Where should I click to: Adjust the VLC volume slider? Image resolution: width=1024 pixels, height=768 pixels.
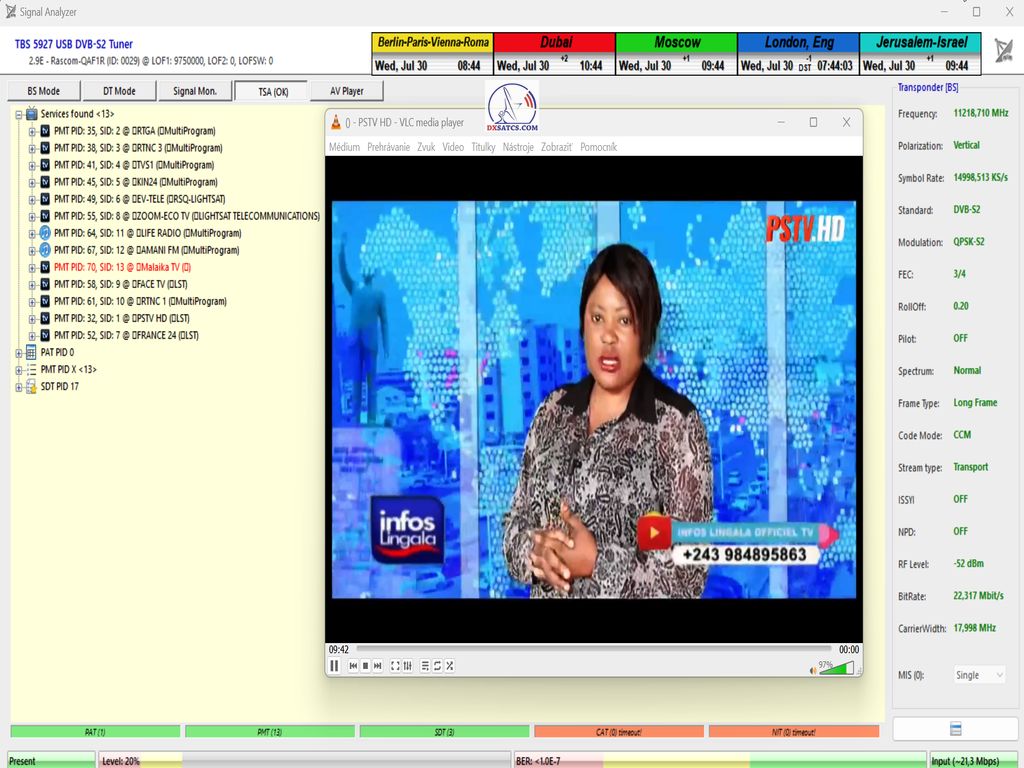tap(836, 668)
